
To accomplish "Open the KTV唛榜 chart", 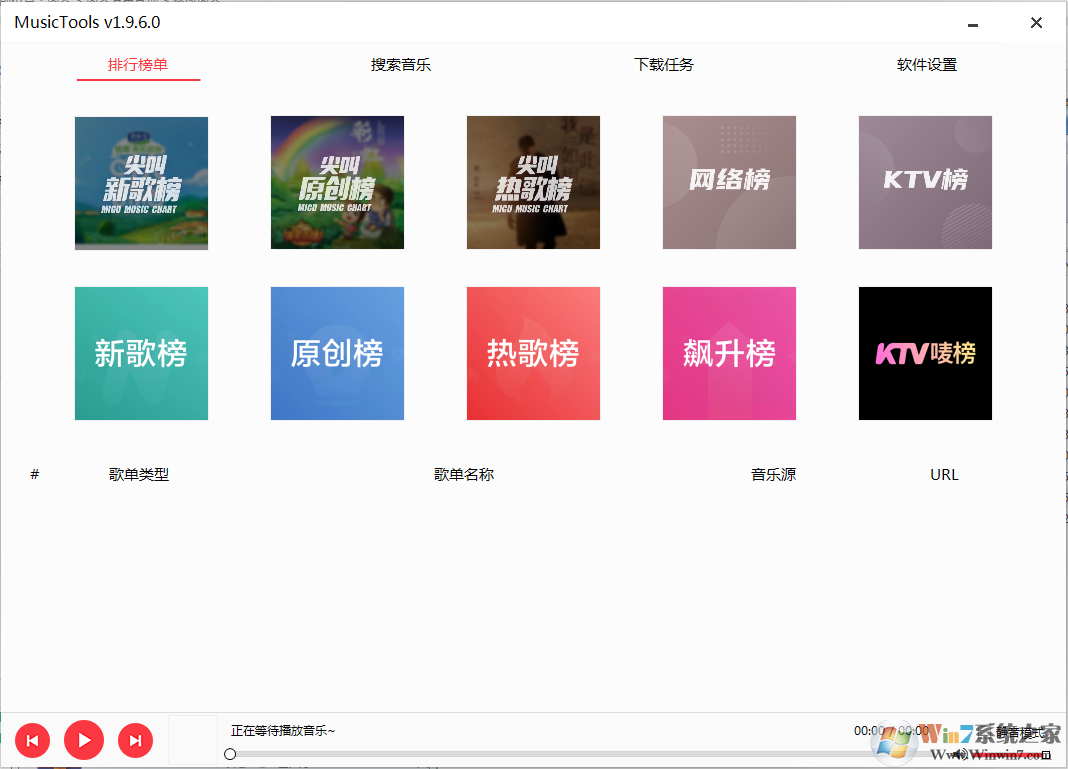I will click(925, 354).
